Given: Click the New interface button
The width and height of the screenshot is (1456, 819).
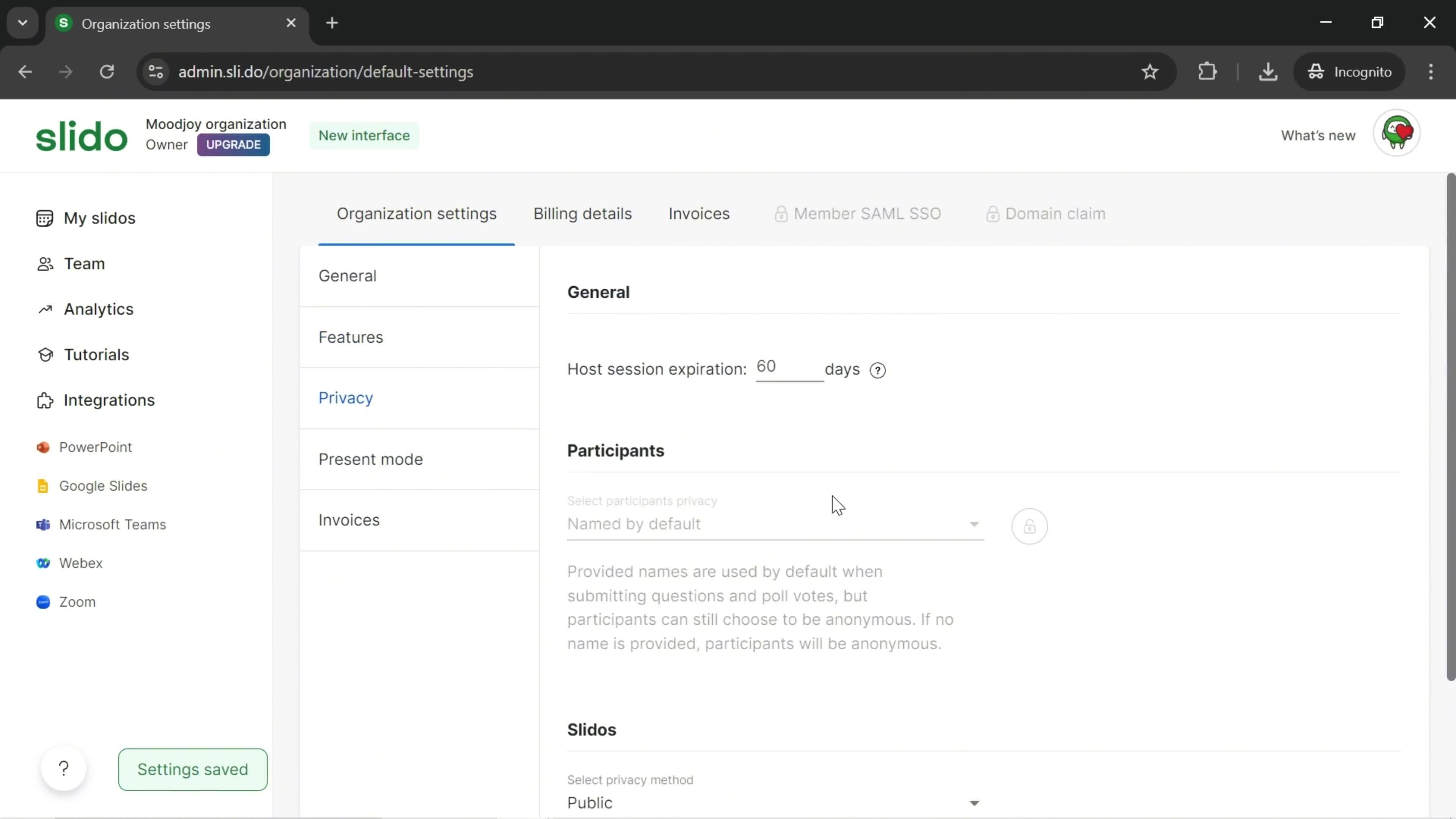Looking at the screenshot, I should coord(364,136).
